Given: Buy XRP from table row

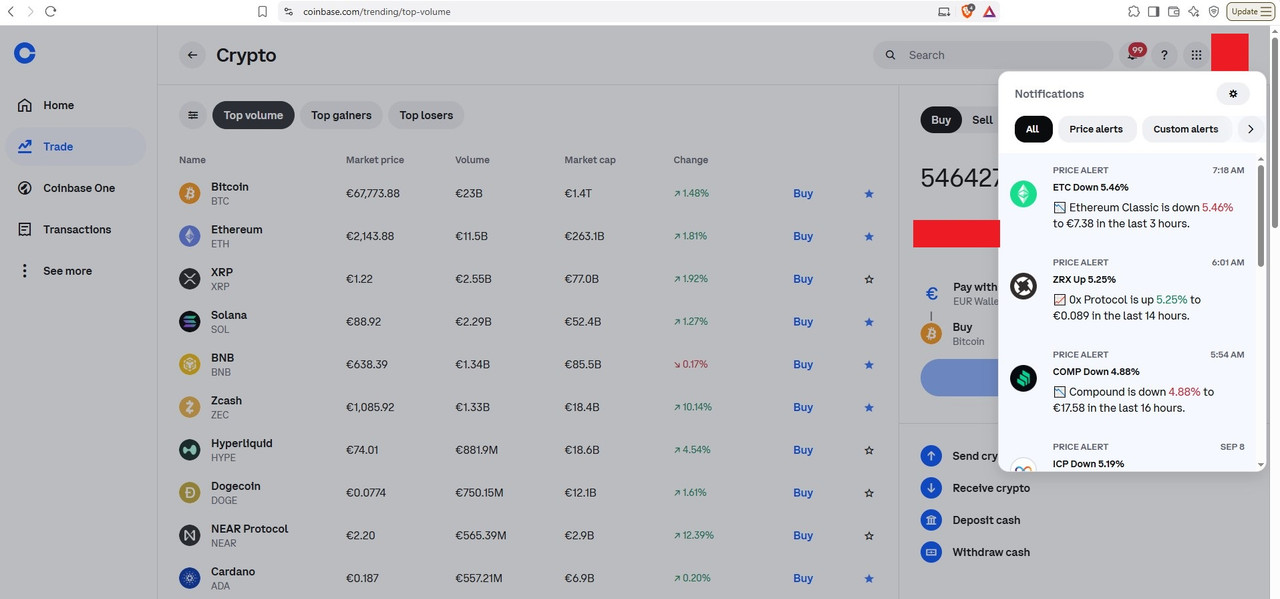Looking at the screenshot, I should coord(803,279).
